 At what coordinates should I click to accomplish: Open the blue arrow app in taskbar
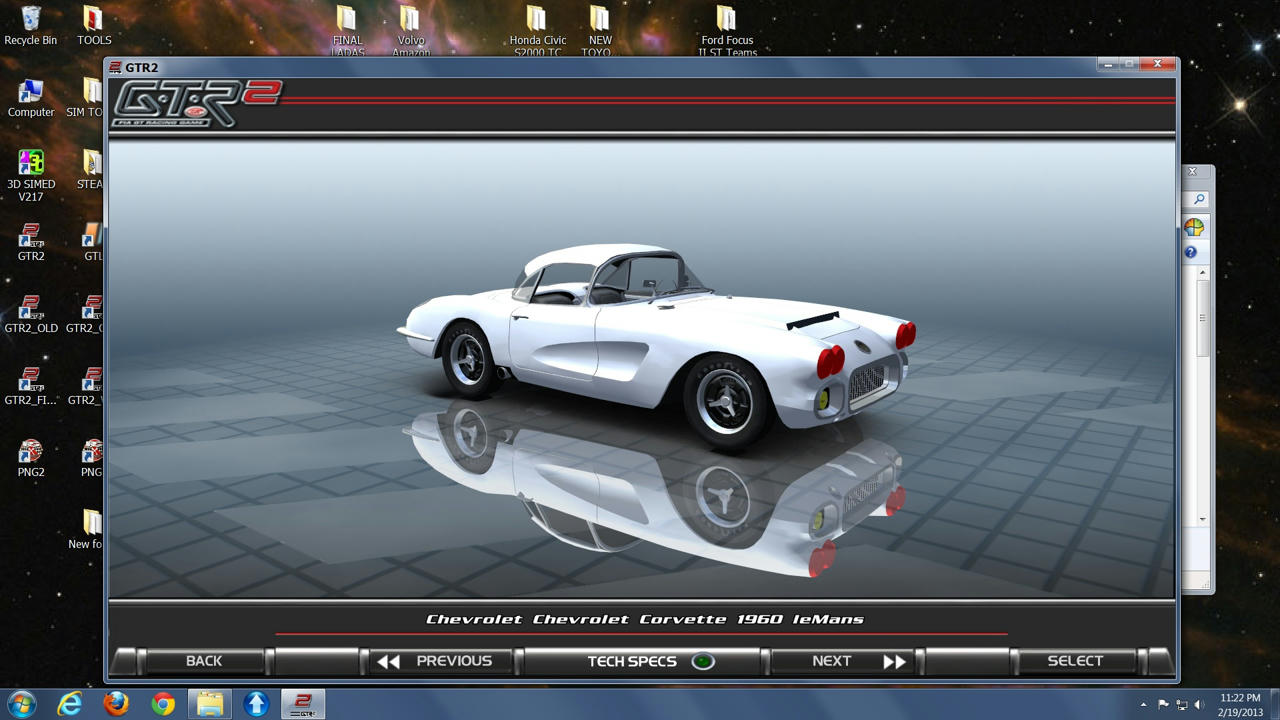coord(256,704)
